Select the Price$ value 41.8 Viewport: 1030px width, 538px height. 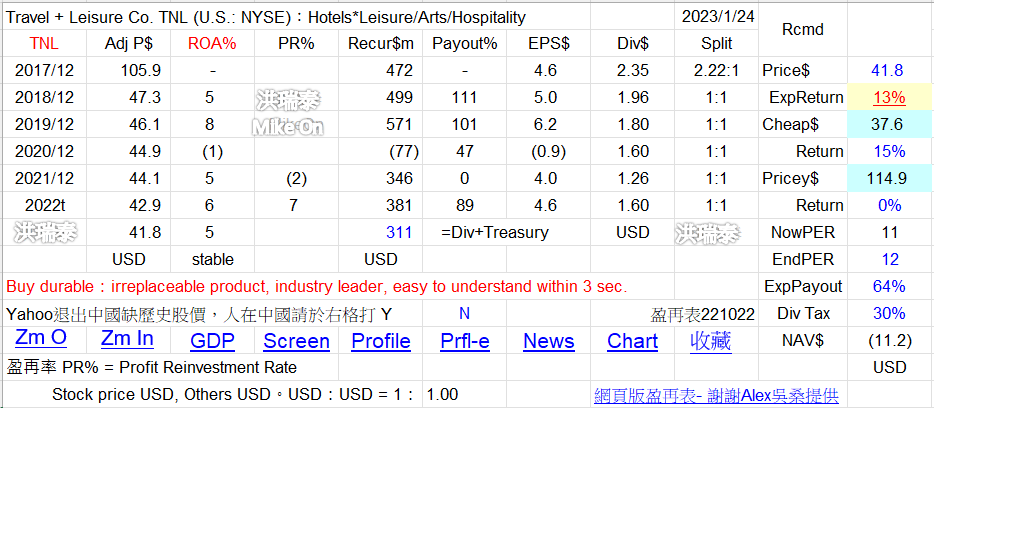(x=887, y=70)
